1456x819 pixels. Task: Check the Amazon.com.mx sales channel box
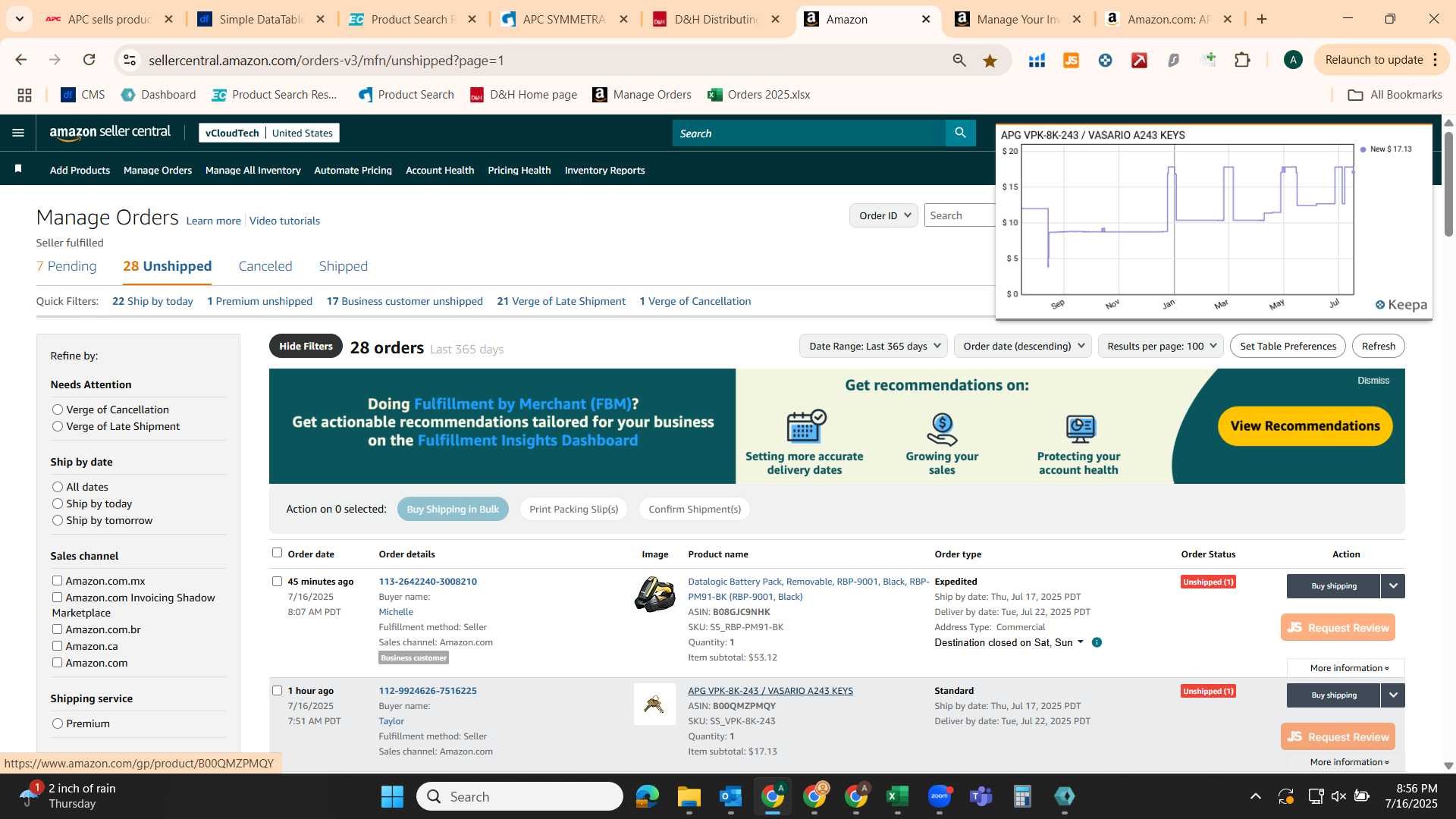coord(57,580)
